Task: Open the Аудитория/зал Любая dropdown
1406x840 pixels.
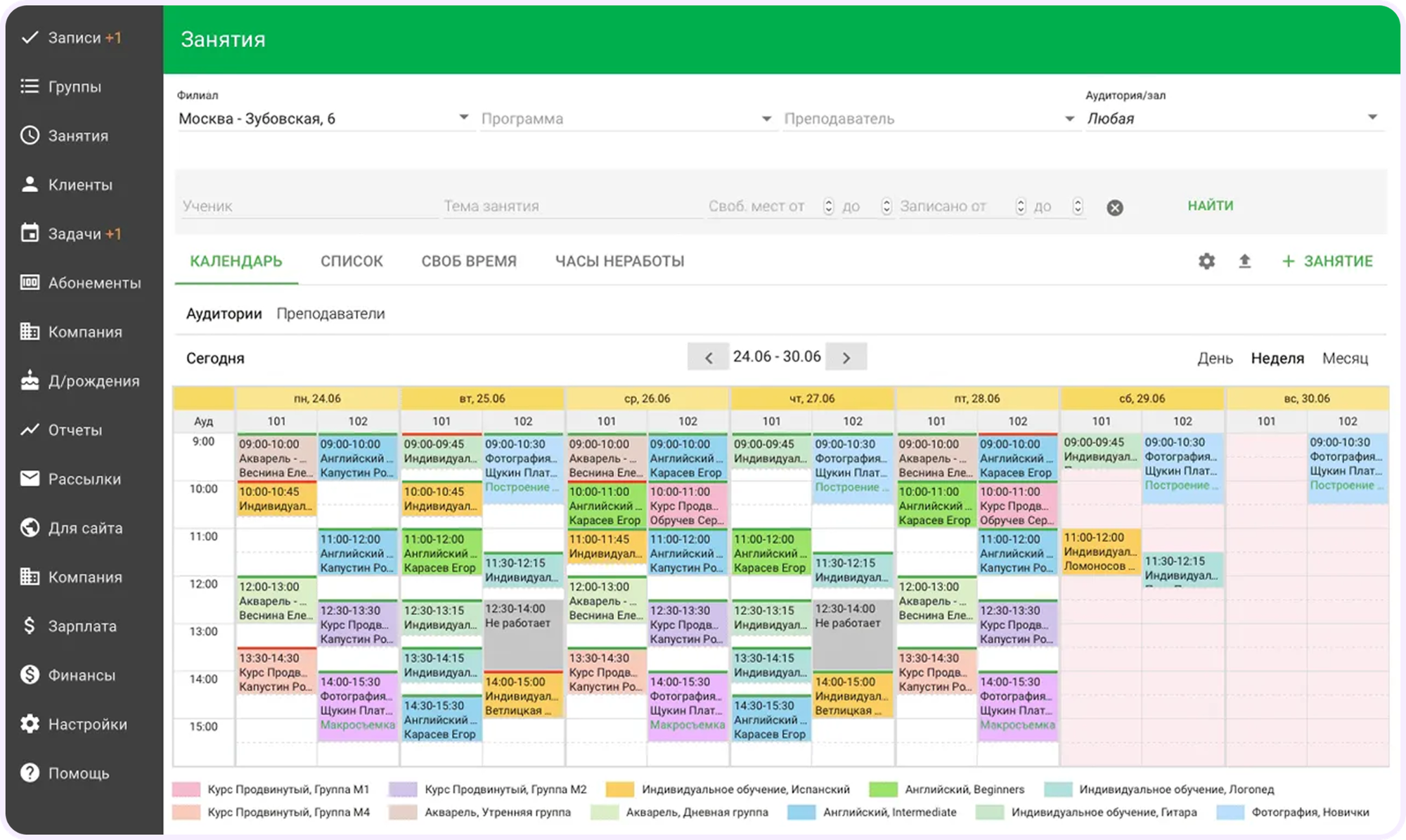Action: [x=1234, y=119]
